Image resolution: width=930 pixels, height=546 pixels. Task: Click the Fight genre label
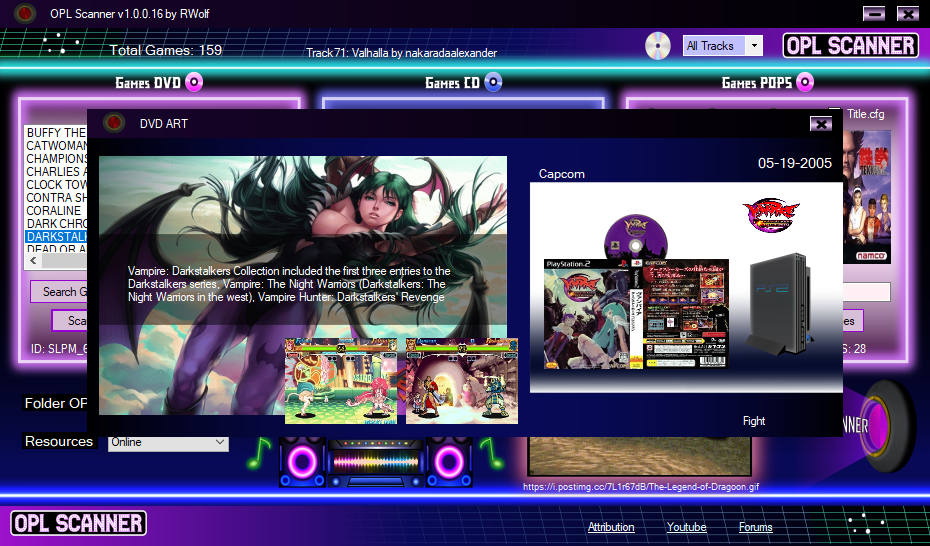click(x=754, y=421)
